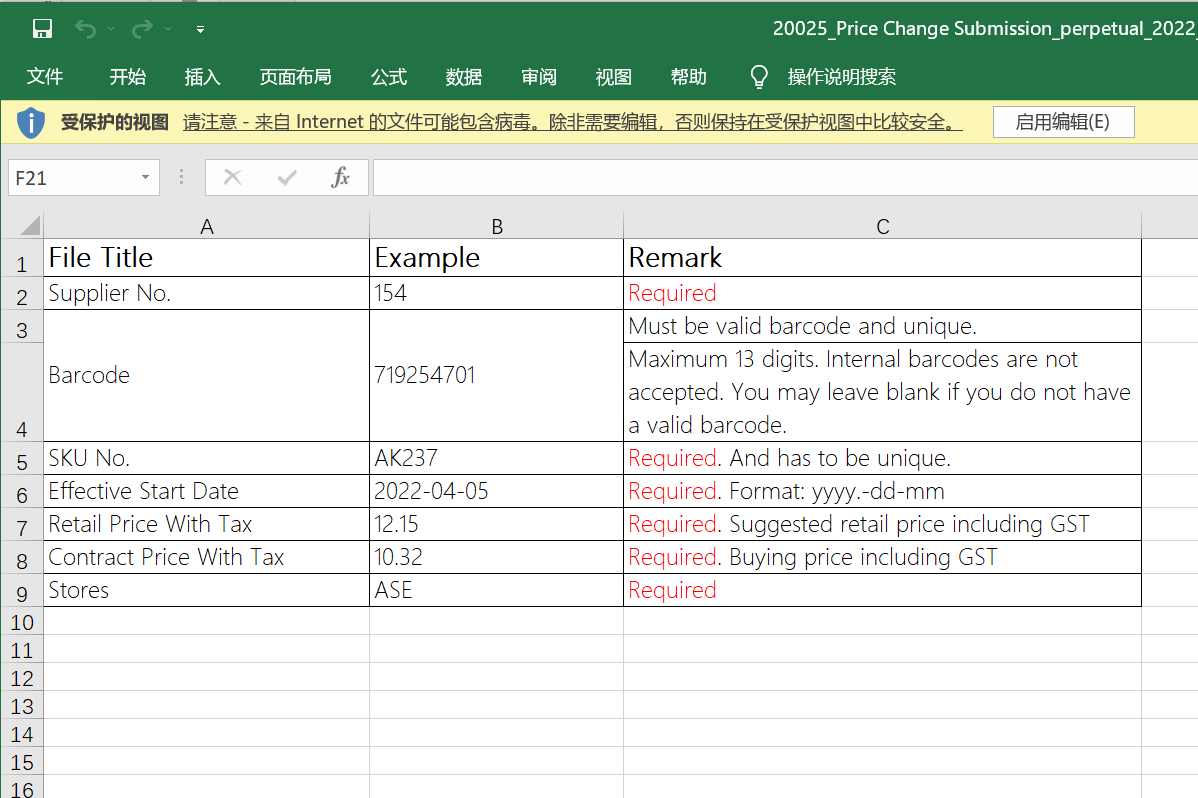1198x798 pixels.
Task: Click the 启用编辑(E) Enable Editing button
Action: 1063,122
